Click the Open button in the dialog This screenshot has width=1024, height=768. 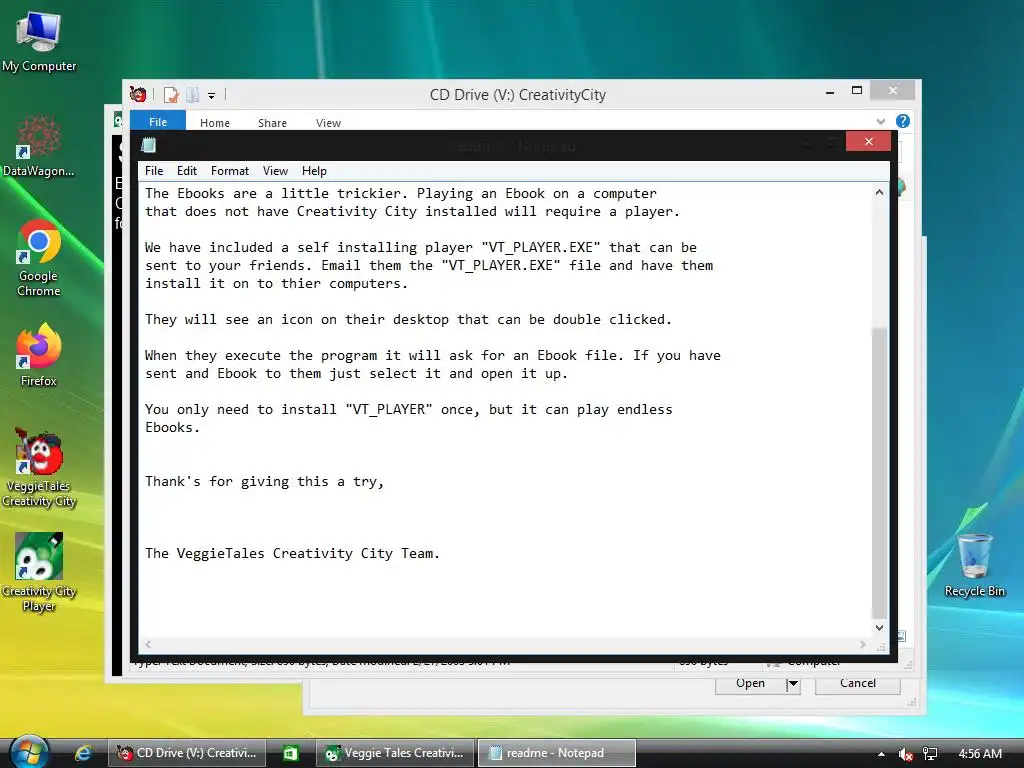pos(750,683)
